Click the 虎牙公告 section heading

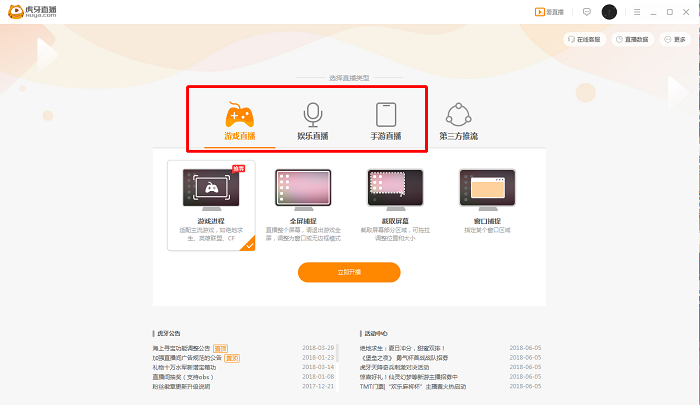click(169, 334)
